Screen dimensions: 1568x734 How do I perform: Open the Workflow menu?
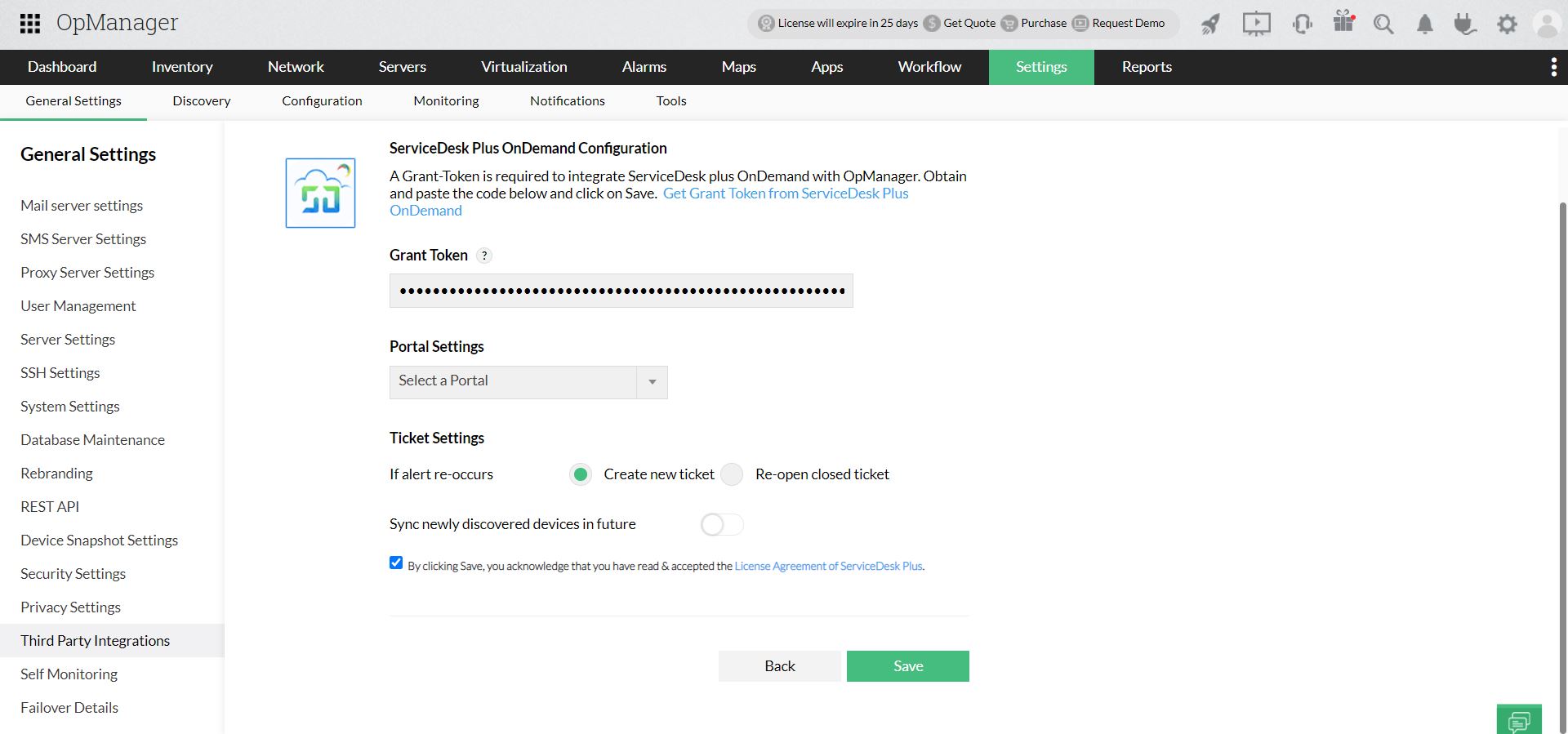(x=929, y=67)
